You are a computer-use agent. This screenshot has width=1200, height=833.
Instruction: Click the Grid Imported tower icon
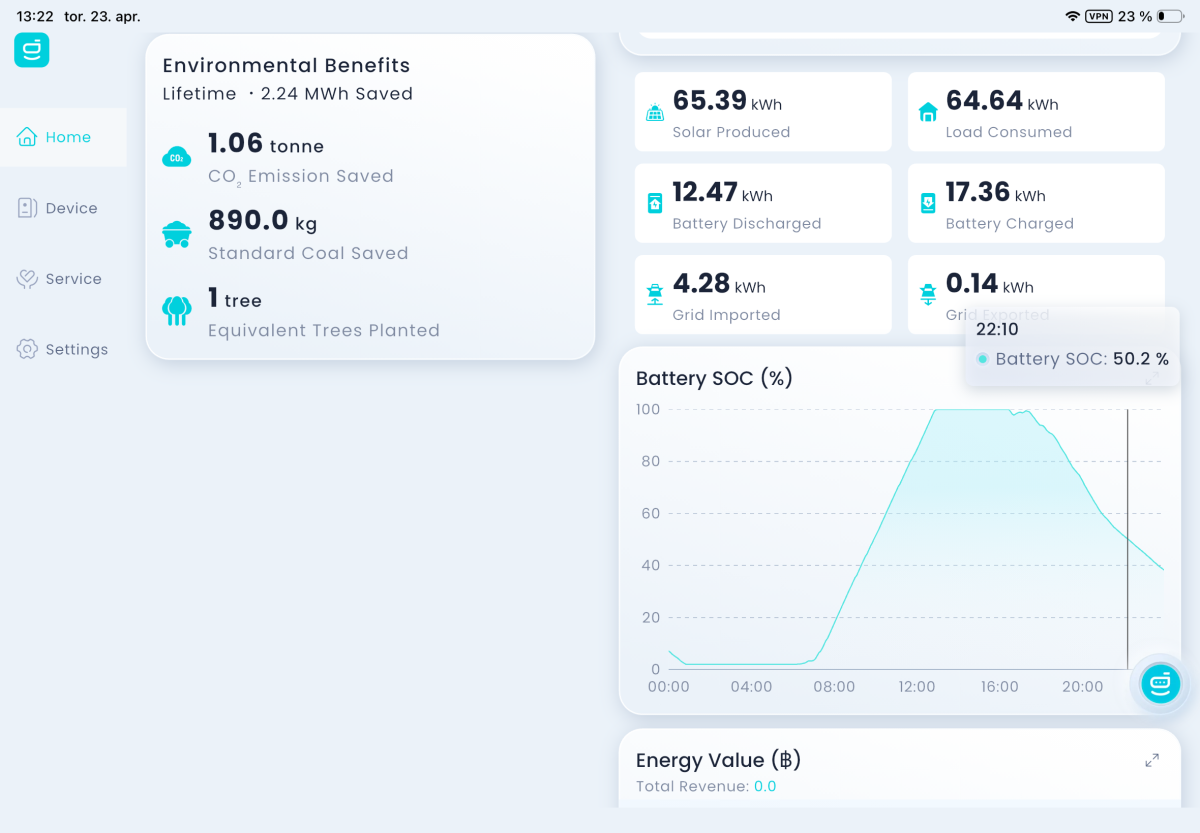point(655,295)
